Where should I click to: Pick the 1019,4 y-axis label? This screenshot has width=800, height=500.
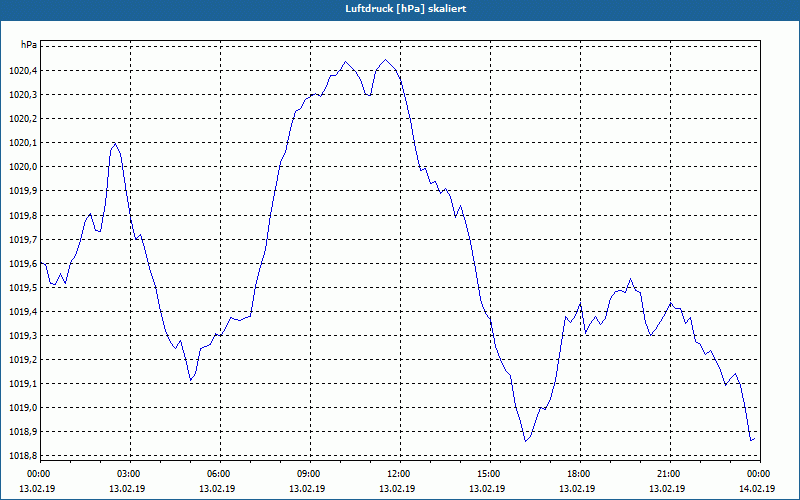(23, 311)
